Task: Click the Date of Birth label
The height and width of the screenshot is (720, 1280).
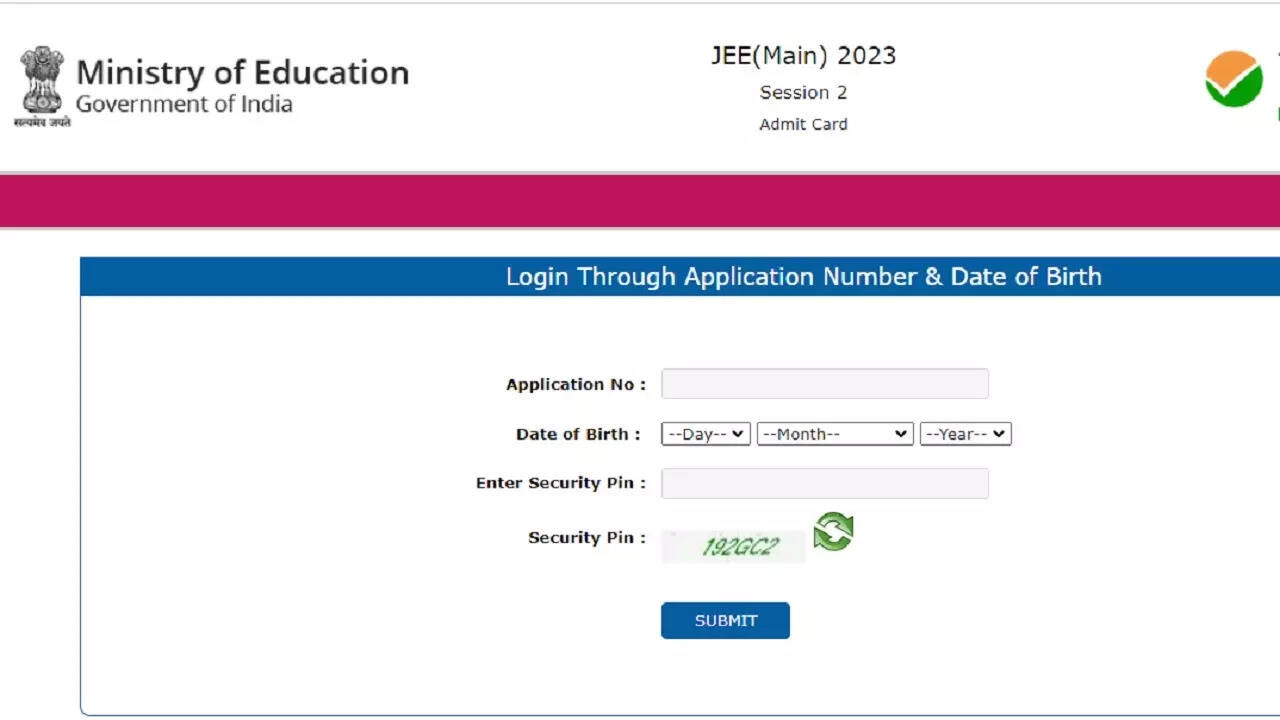Action: [x=577, y=434]
